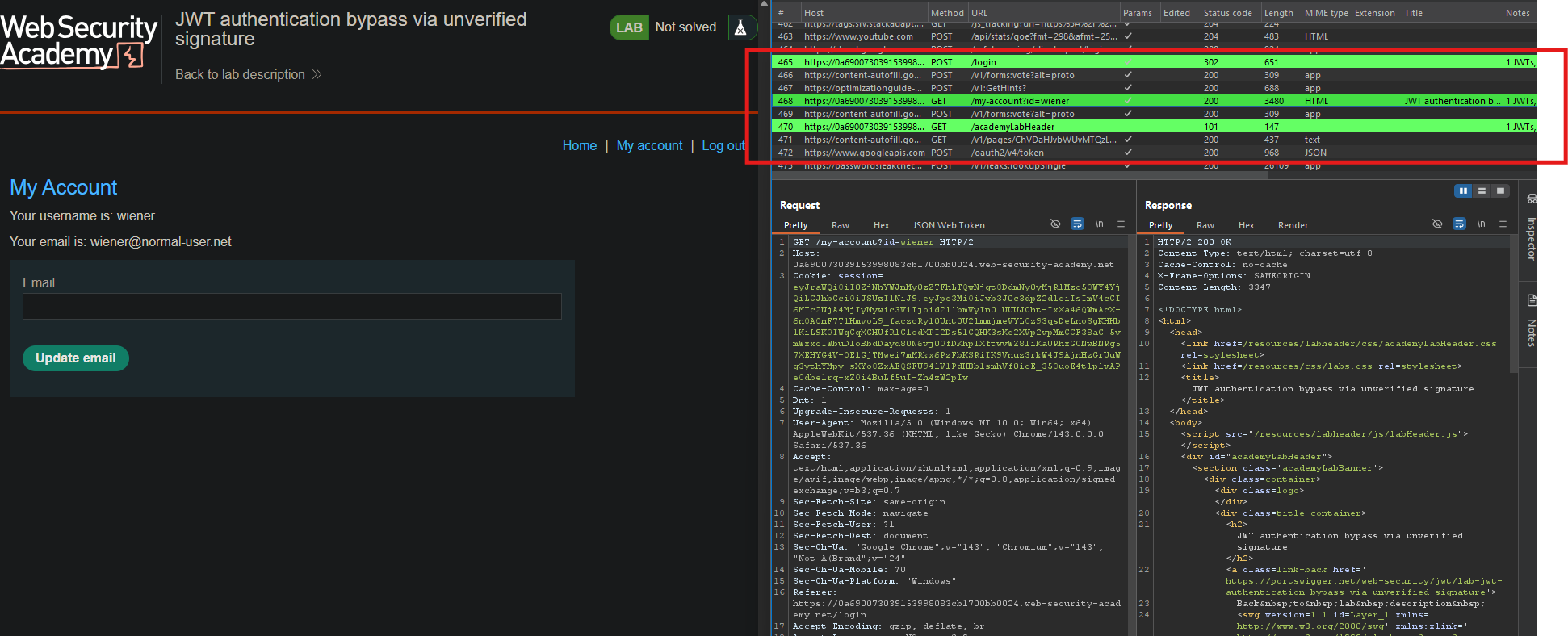The width and height of the screenshot is (1568, 636).
Task: Open the Notes side panel
Action: click(1531, 320)
